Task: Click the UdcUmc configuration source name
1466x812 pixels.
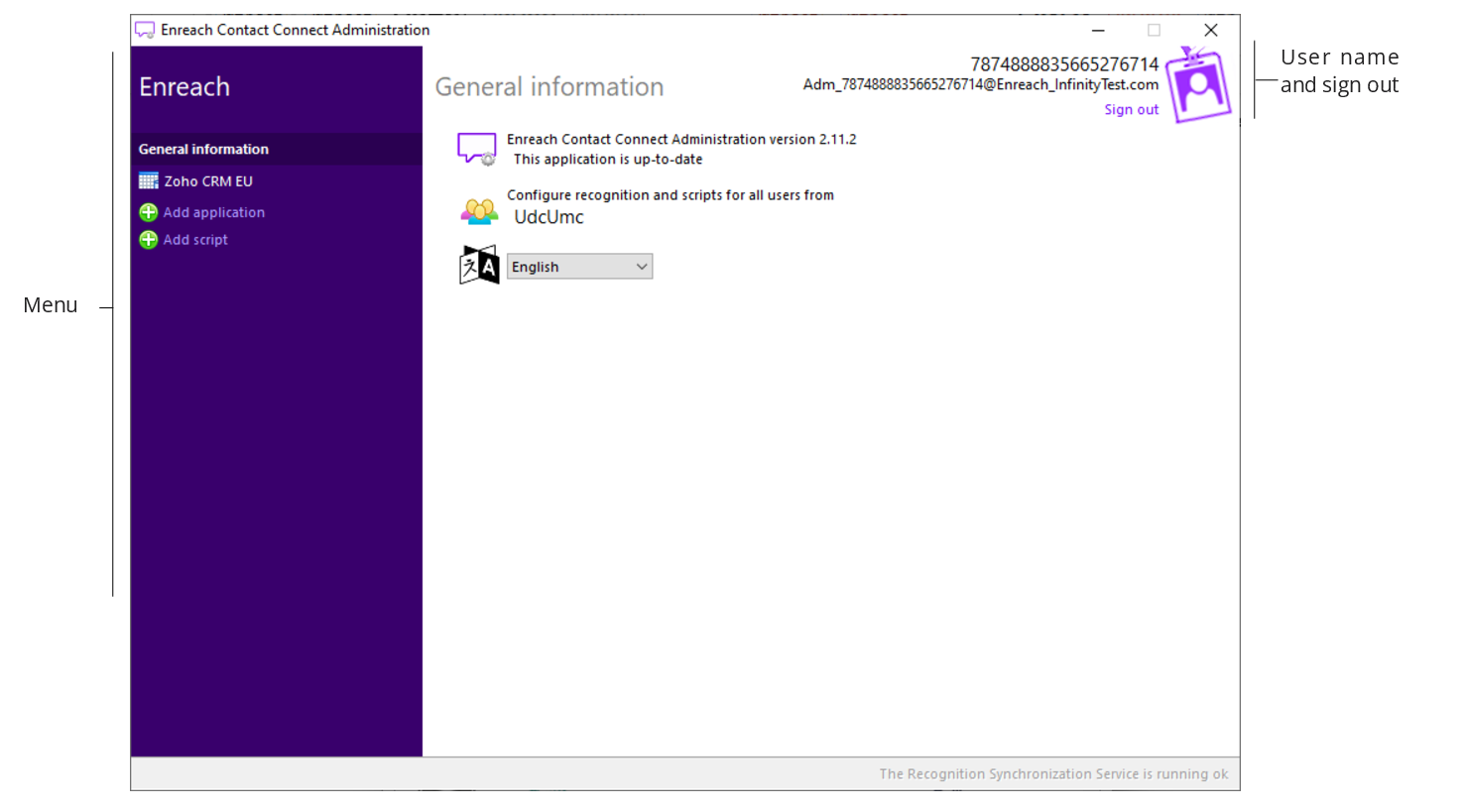Action: pyautogui.click(x=549, y=217)
